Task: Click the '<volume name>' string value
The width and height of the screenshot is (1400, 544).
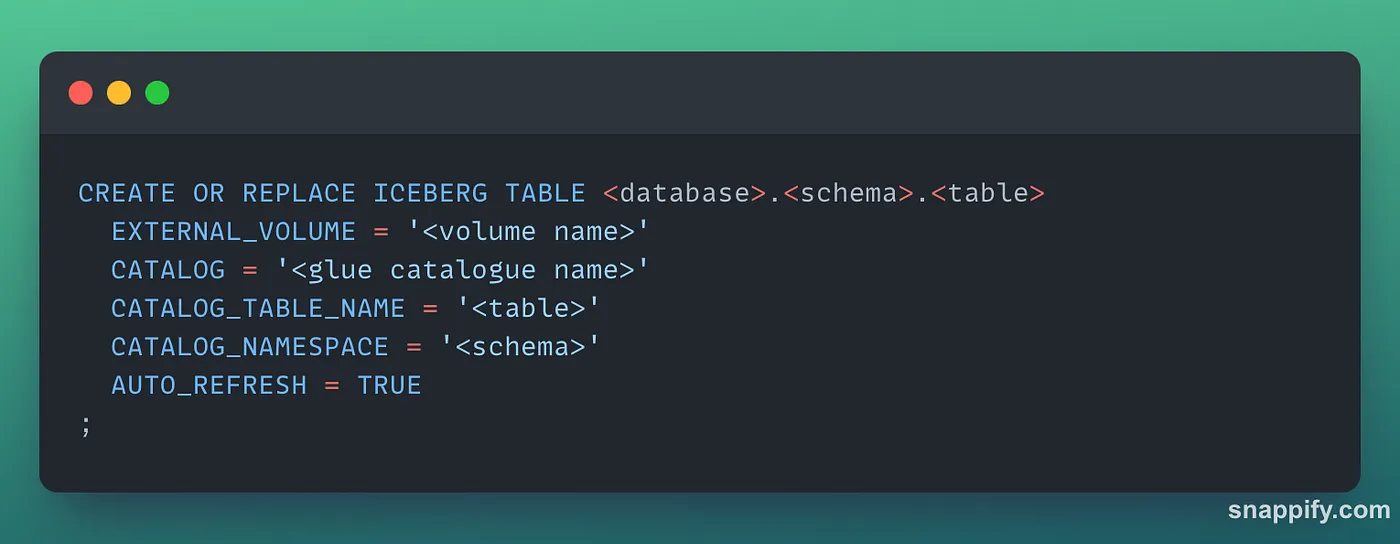Action: click(528, 231)
